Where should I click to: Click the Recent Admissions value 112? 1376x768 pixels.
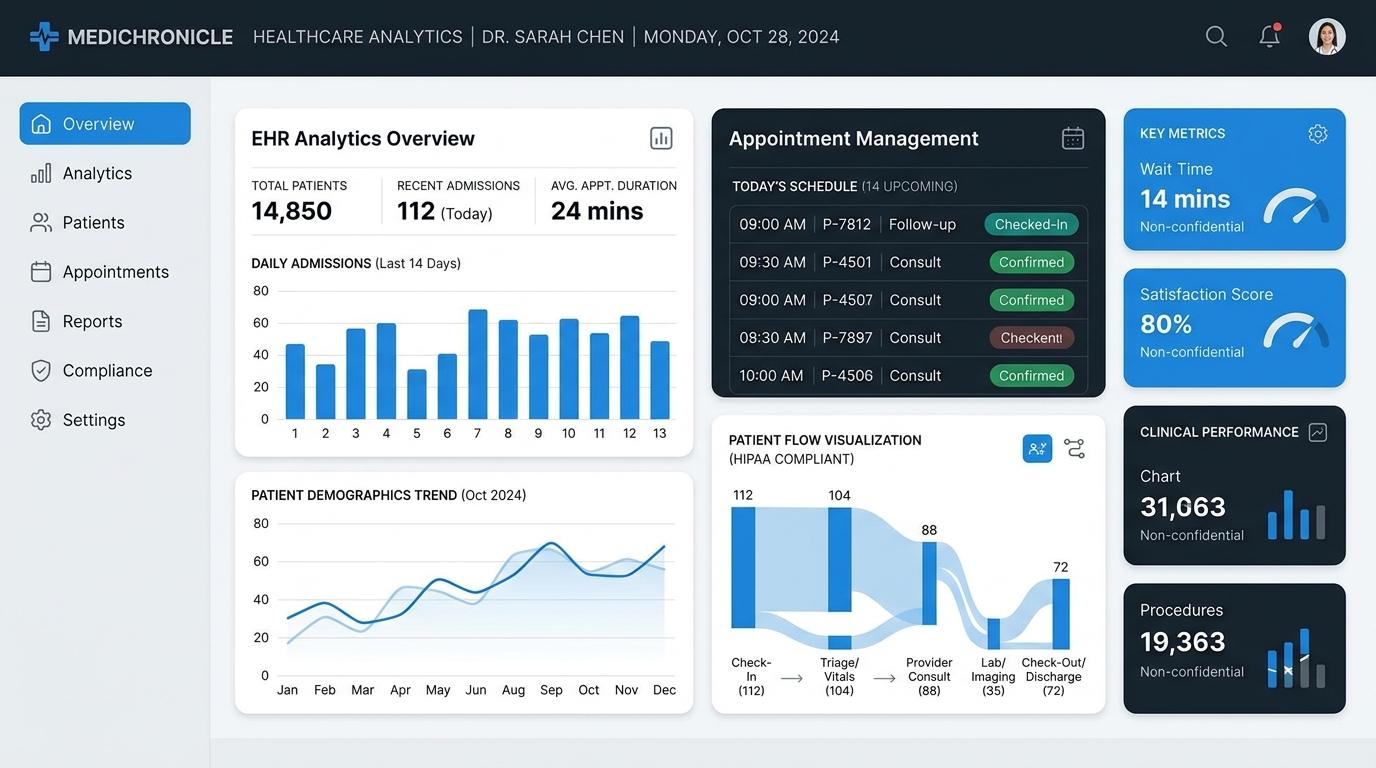(416, 211)
